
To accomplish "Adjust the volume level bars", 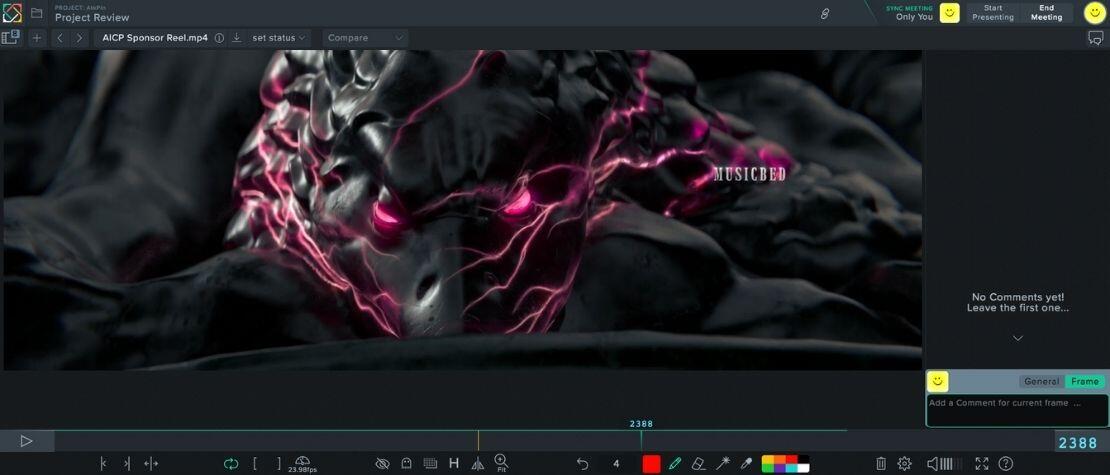I will point(951,464).
